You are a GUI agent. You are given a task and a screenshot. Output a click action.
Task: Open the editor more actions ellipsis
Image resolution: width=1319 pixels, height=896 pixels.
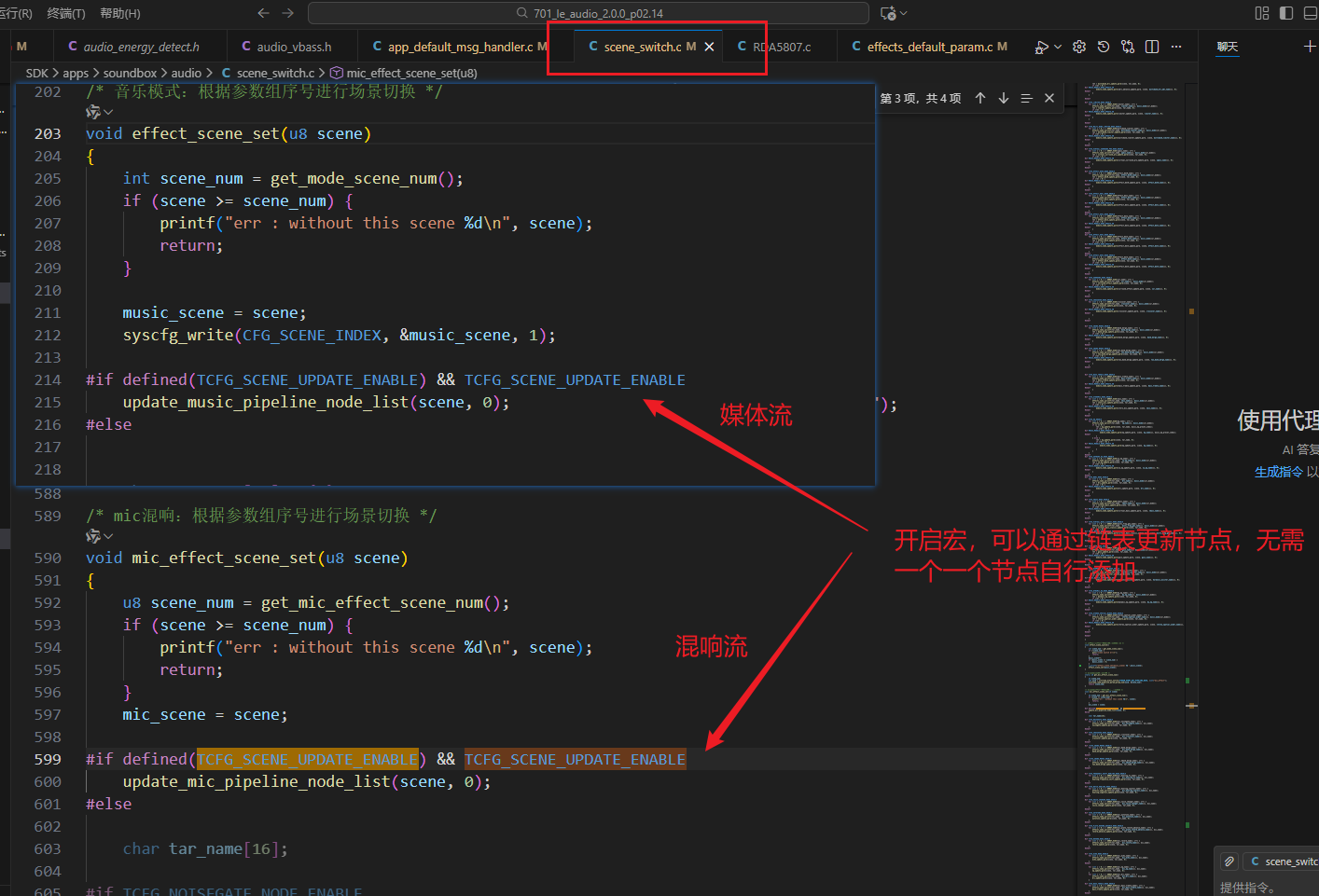point(1176,47)
